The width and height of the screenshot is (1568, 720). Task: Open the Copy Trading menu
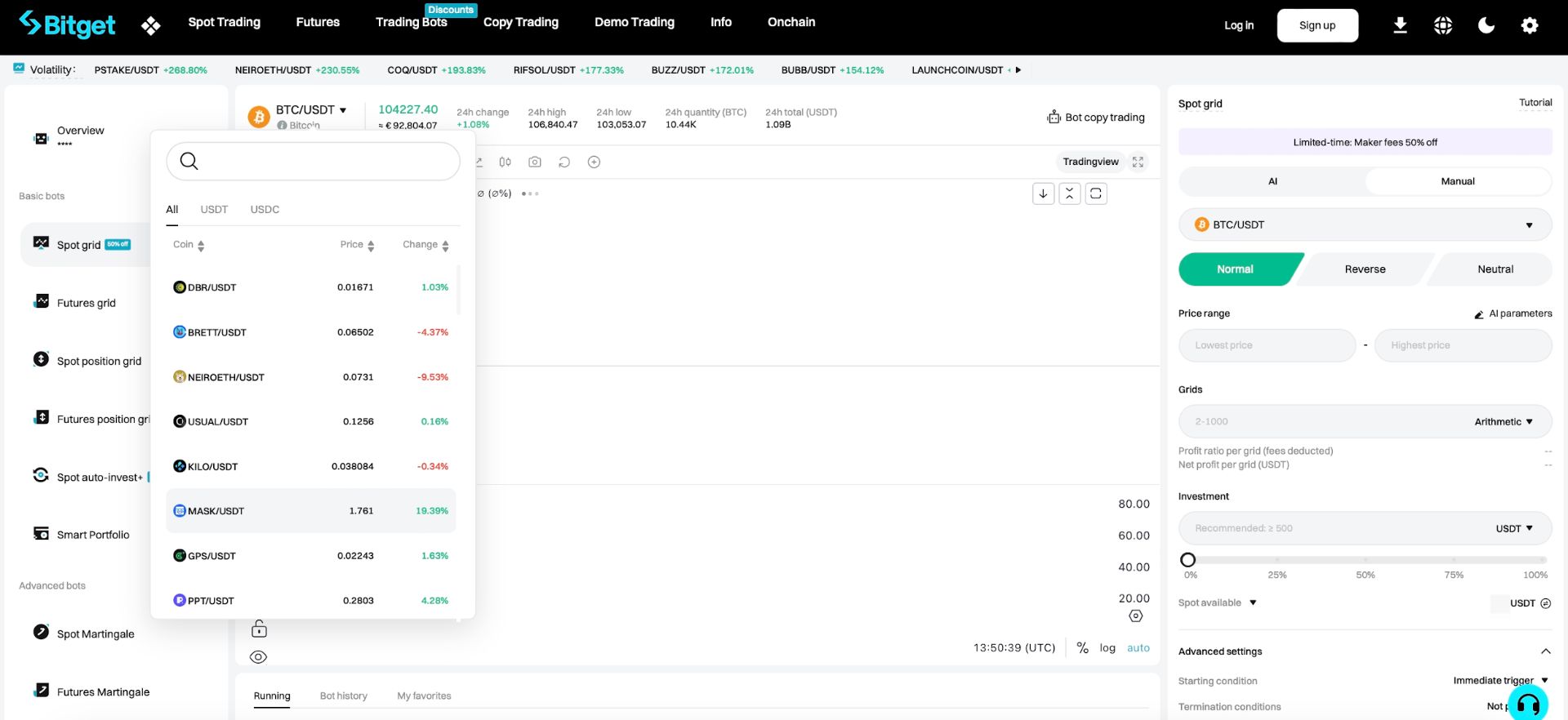521,22
